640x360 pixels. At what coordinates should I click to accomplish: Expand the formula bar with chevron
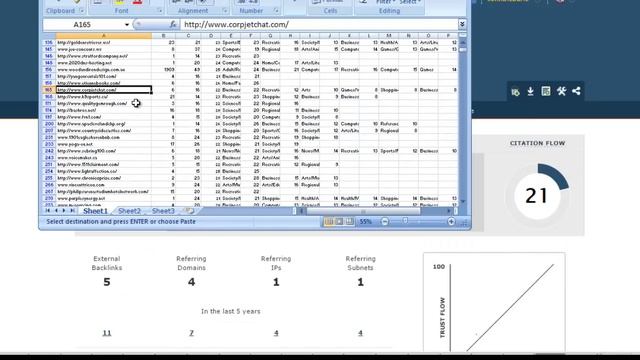(462, 24)
